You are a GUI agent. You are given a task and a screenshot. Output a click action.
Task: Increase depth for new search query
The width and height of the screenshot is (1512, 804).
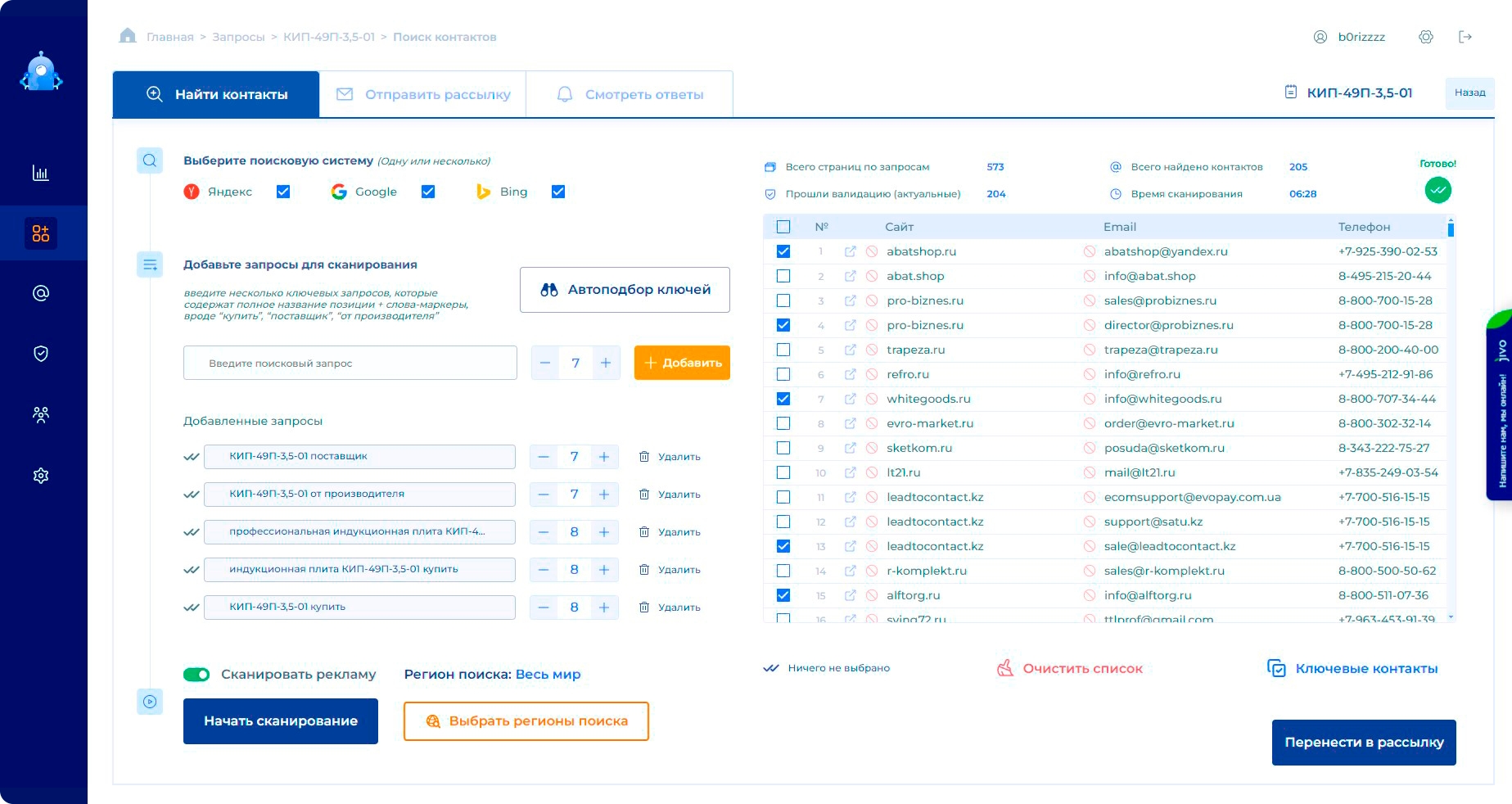pyautogui.click(x=605, y=363)
